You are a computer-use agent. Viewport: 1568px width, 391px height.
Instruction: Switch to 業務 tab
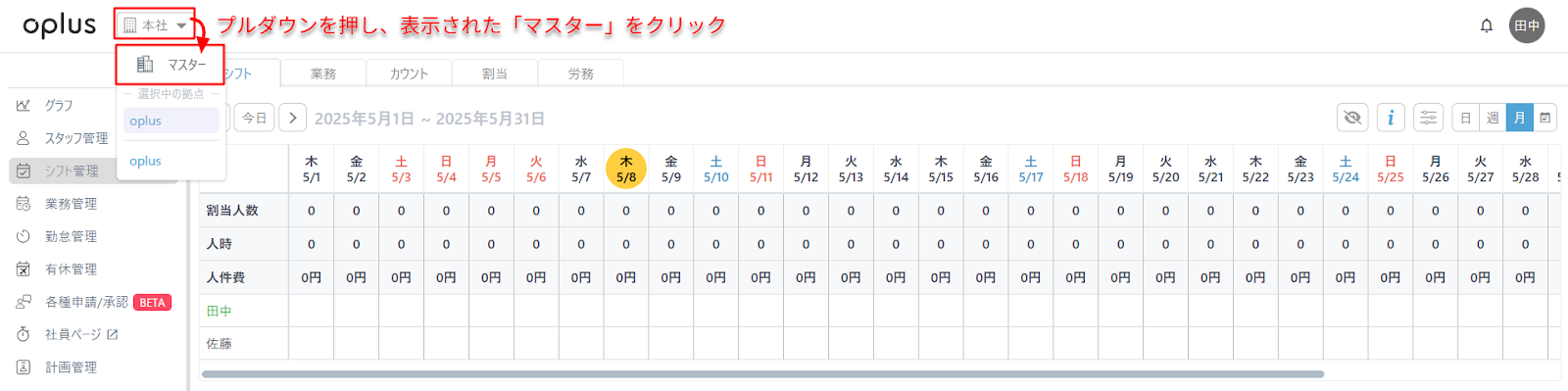click(x=323, y=73)
